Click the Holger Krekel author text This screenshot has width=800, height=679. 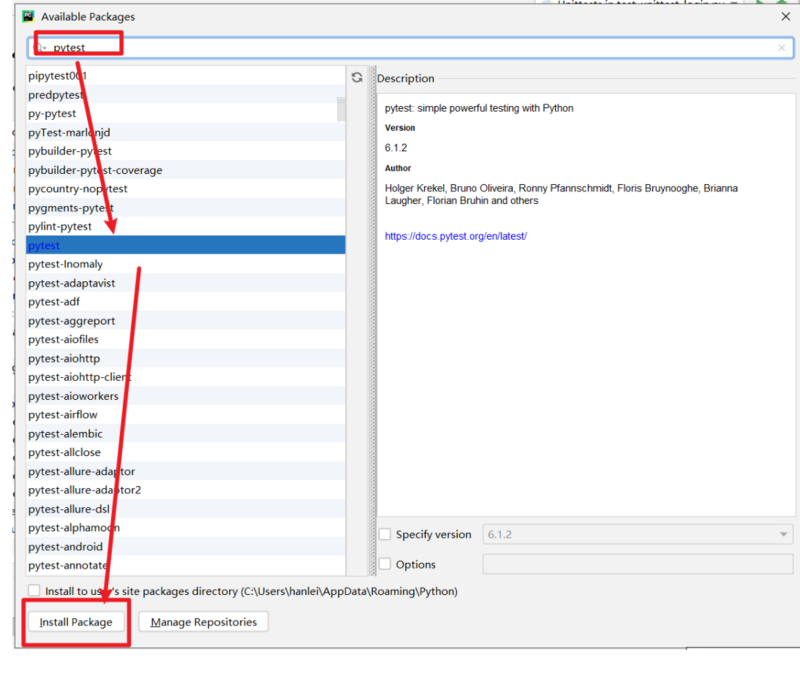click(x=561, y=194)
